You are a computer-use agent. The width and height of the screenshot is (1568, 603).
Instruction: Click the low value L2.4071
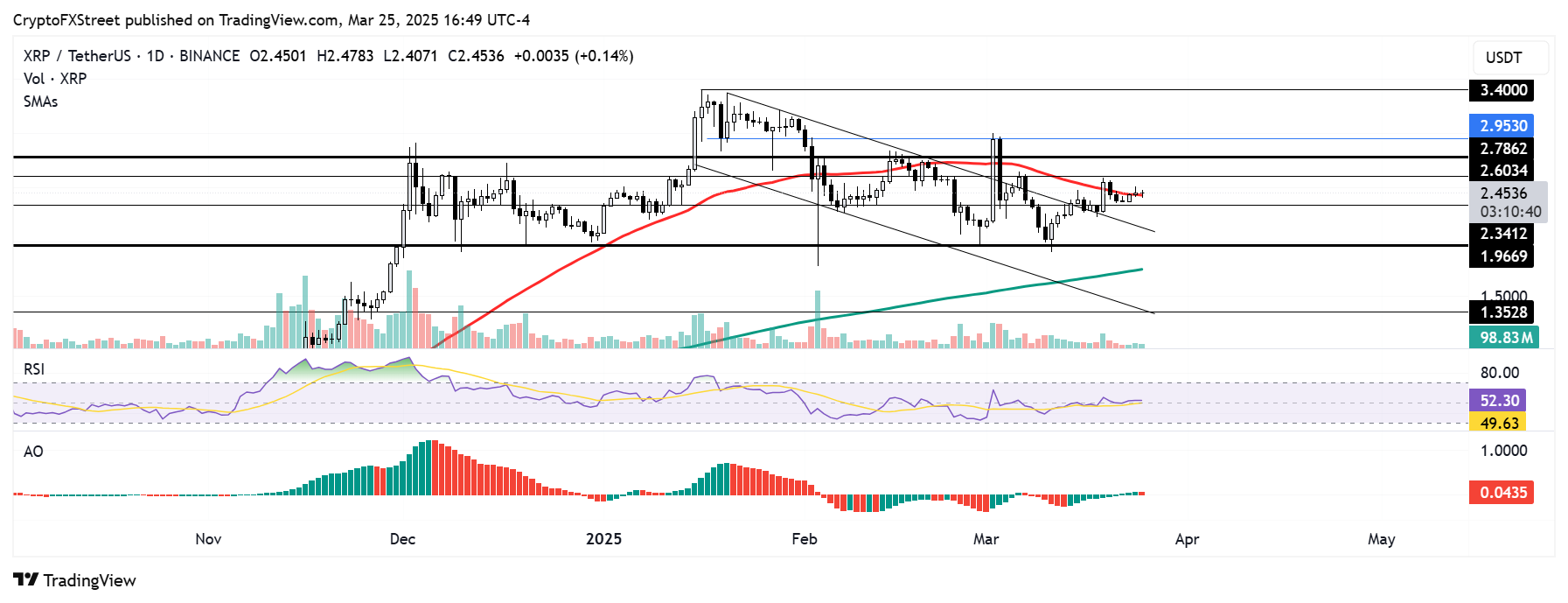(x=411, y=56)
